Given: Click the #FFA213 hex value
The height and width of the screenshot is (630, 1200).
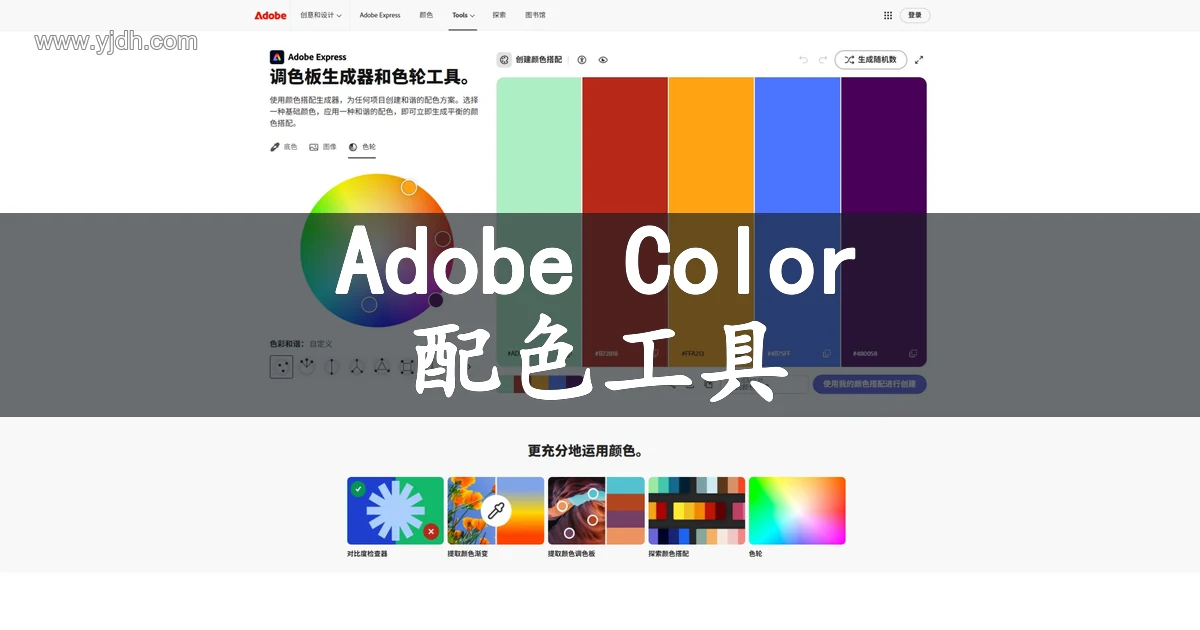Looking at the screenshot, I should click(693, 354).
